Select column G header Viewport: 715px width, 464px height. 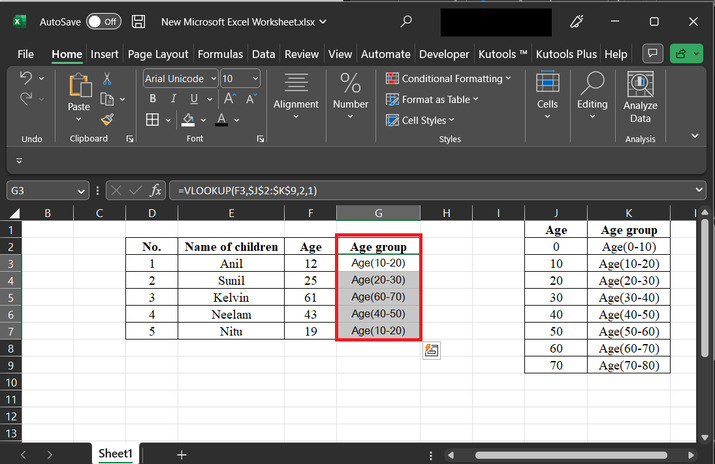click(378, 213)
